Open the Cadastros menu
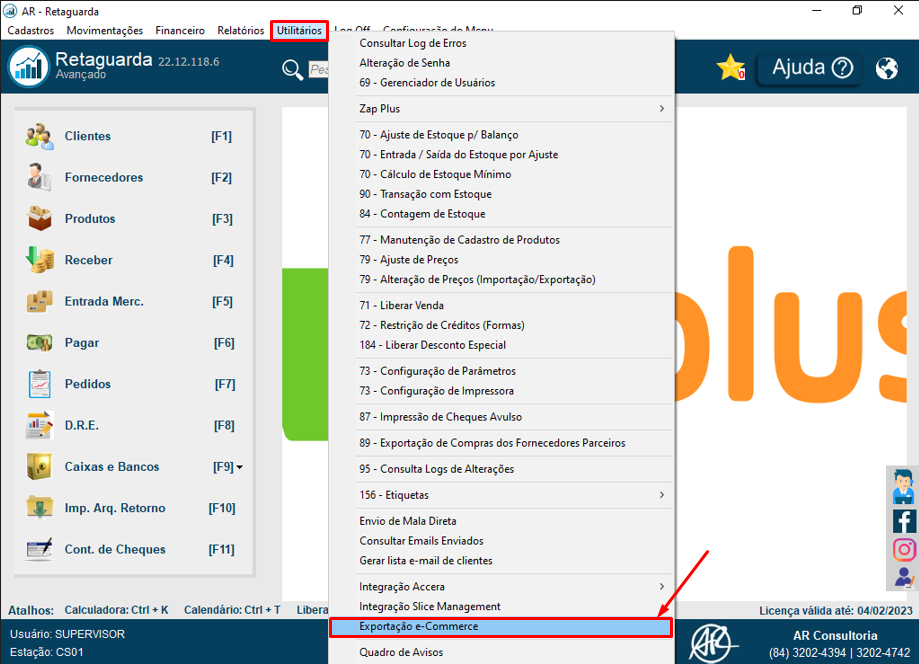The width and height of the screenshot is (919, 664). (30, 30)
